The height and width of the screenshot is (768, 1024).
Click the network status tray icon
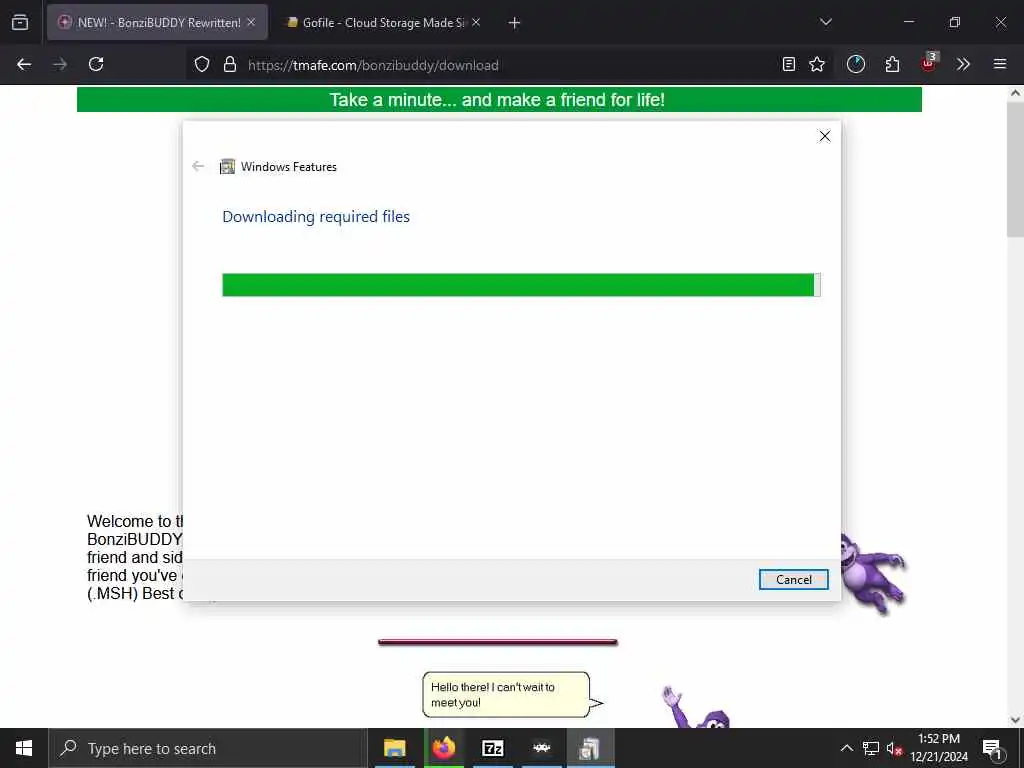tap(871, 748)
